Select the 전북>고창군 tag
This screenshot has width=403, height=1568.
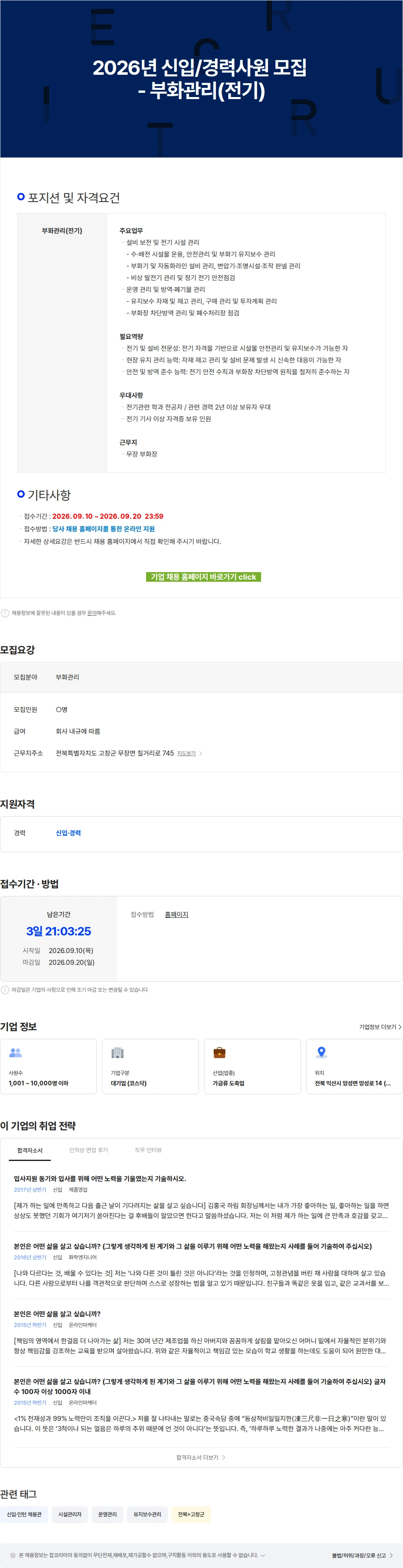pyautogui.click(x=191, y=1514)
